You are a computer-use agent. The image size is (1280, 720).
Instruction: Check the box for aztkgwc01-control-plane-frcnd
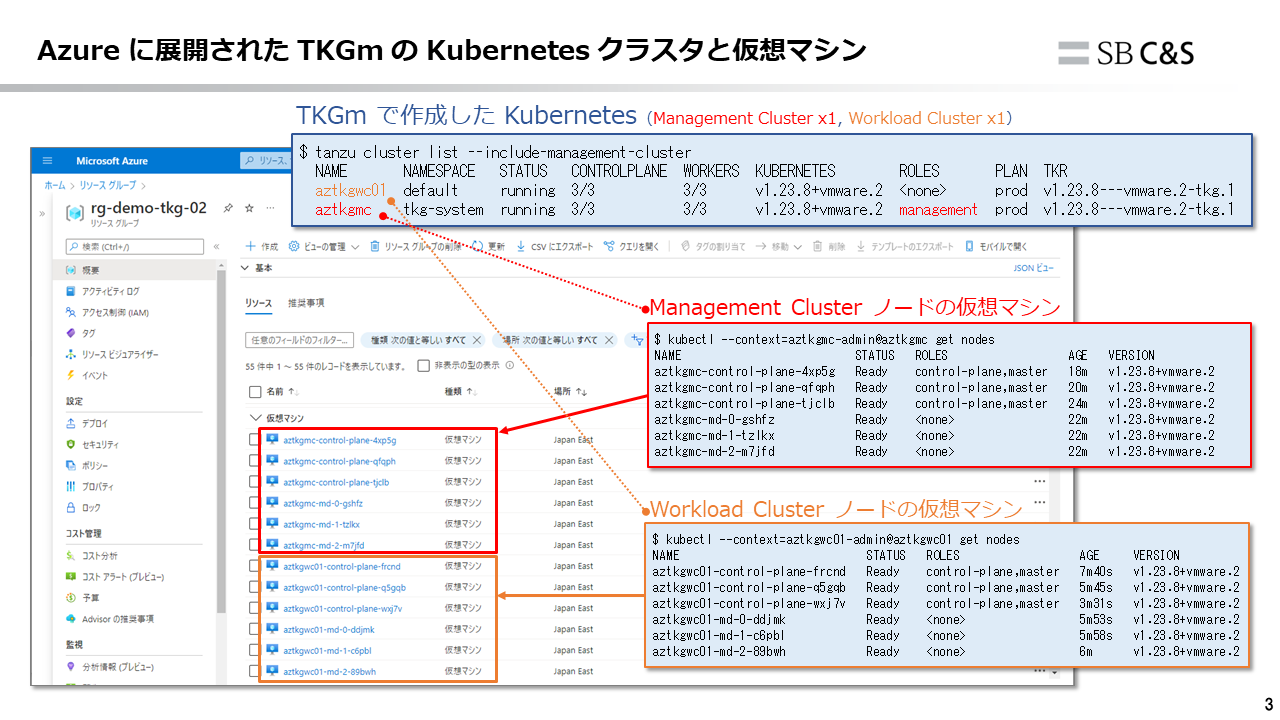(x=255, y=566)
